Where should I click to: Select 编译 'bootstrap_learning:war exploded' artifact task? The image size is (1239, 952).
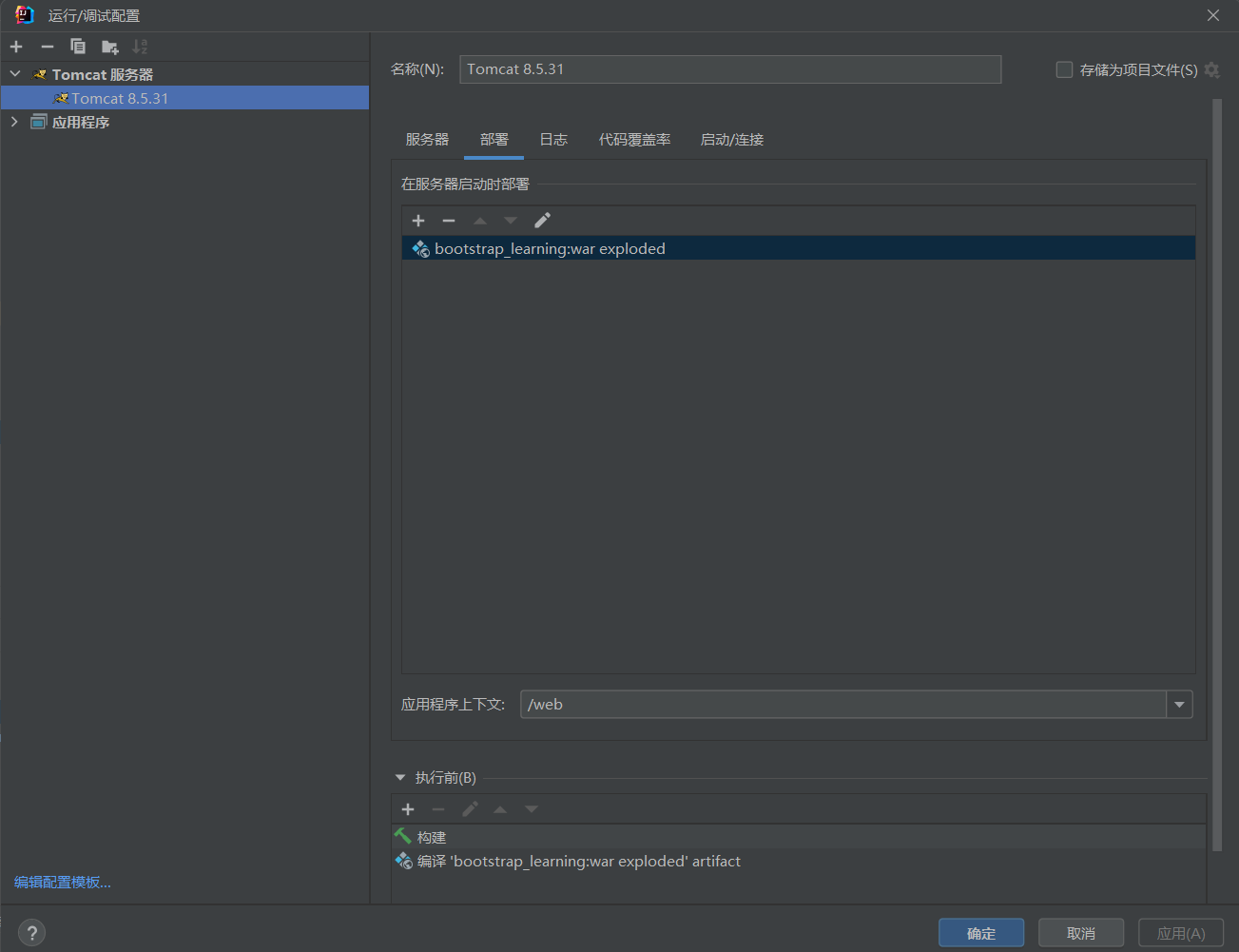799,862
